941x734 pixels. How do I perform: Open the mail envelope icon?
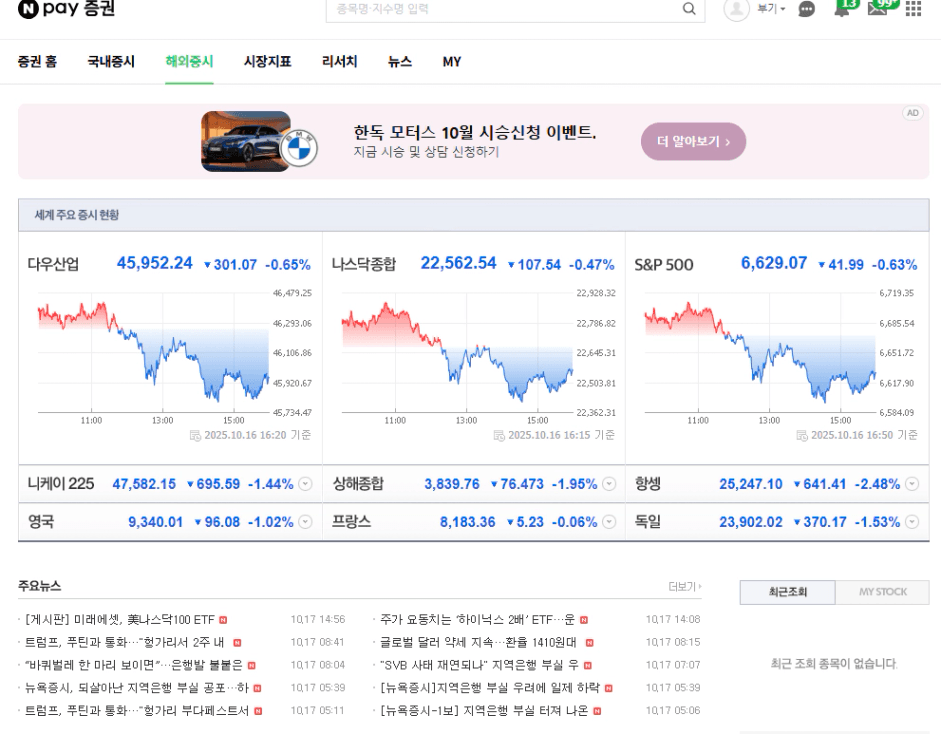pos(878,8)
